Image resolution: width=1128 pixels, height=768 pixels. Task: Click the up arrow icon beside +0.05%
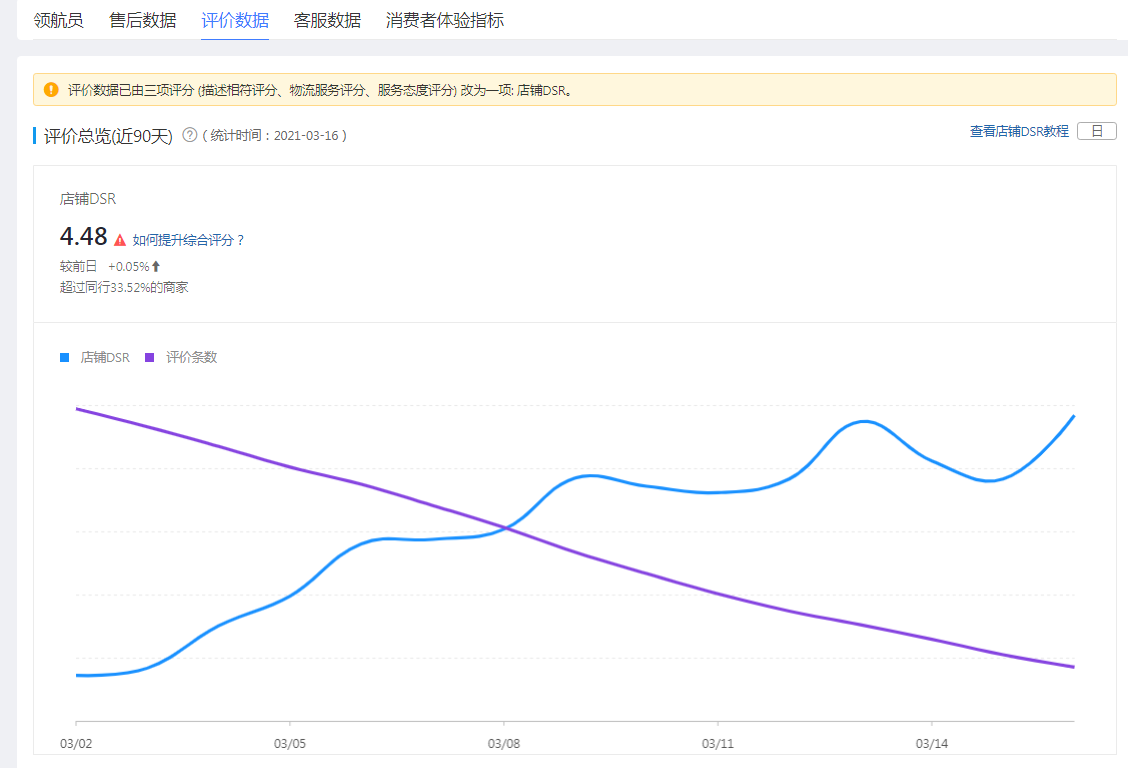[156, 267]
